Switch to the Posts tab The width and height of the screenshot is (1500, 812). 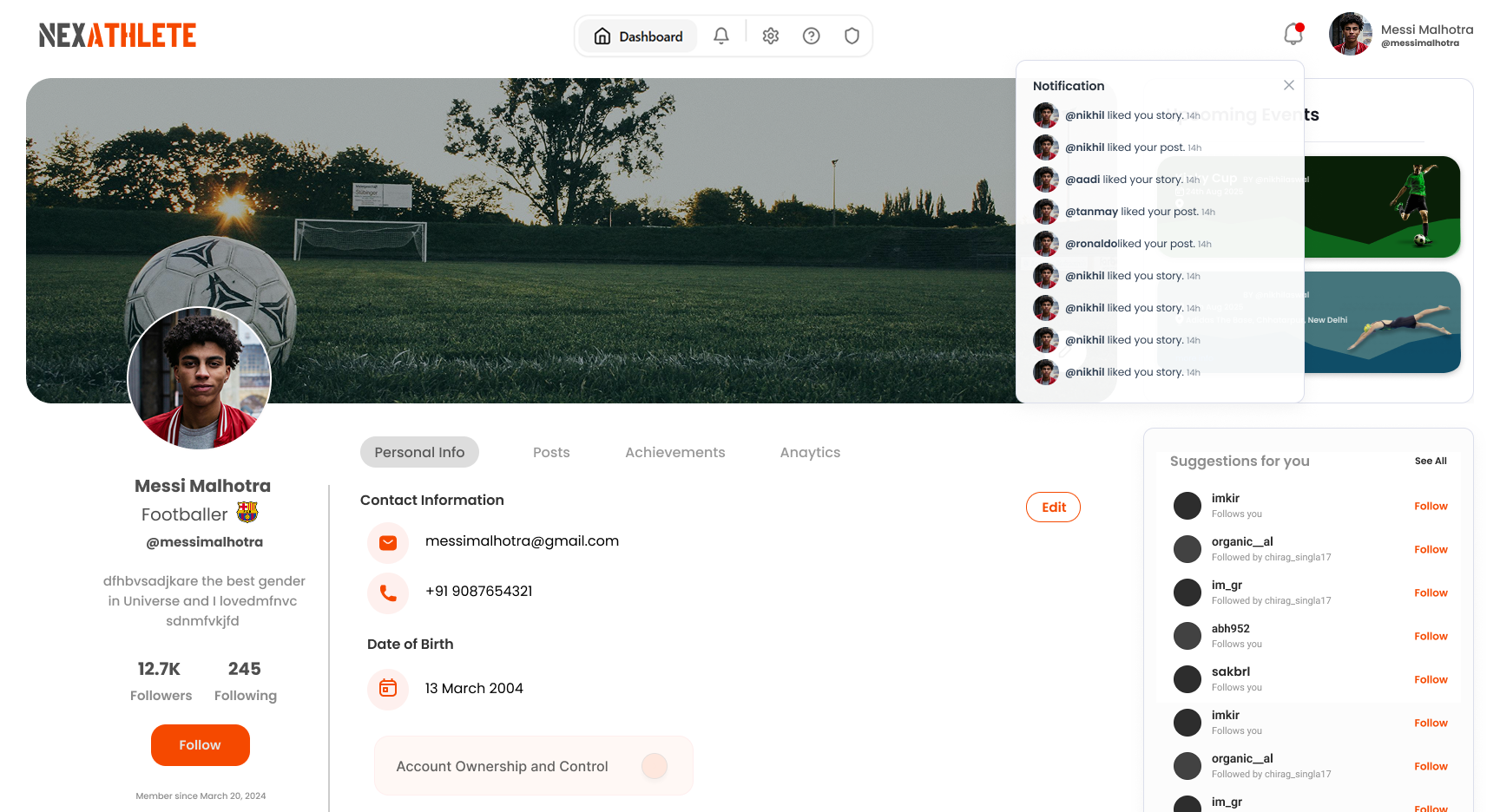pos(551,452)
